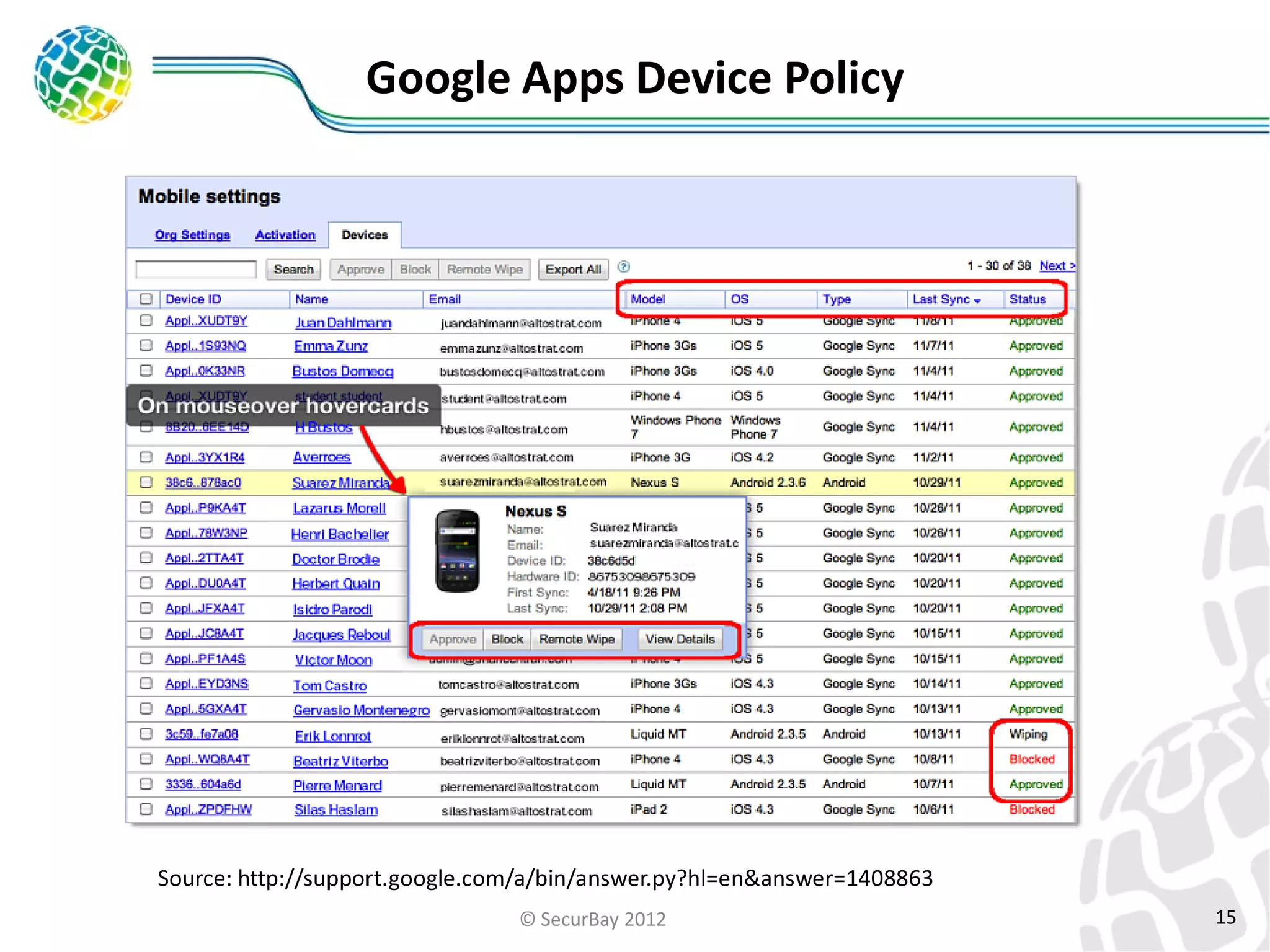1270x952 pixels.
Task: Click the help question mark icon
Action: (624, 267)
